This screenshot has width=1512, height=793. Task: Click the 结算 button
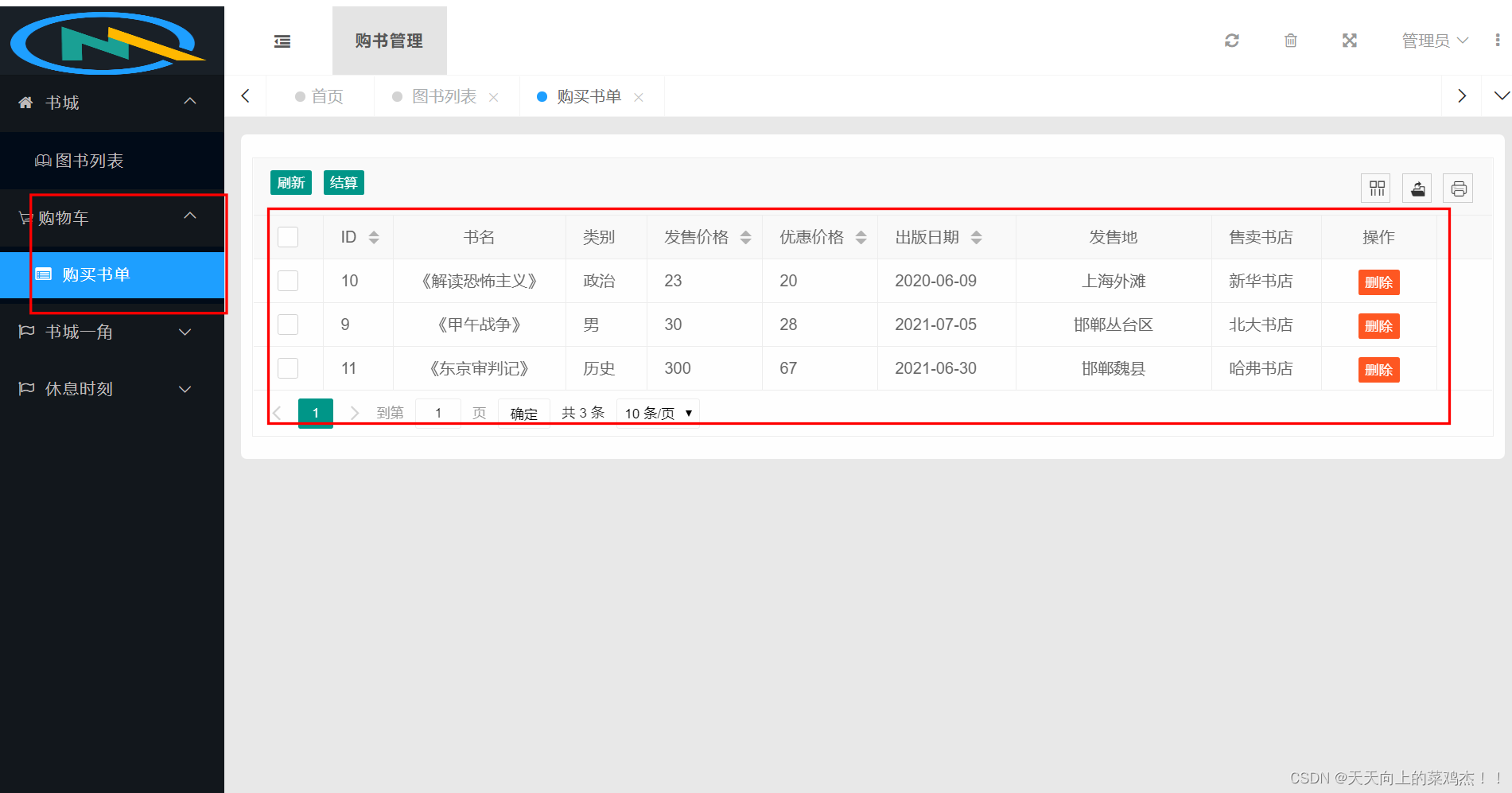click(344, 183)
